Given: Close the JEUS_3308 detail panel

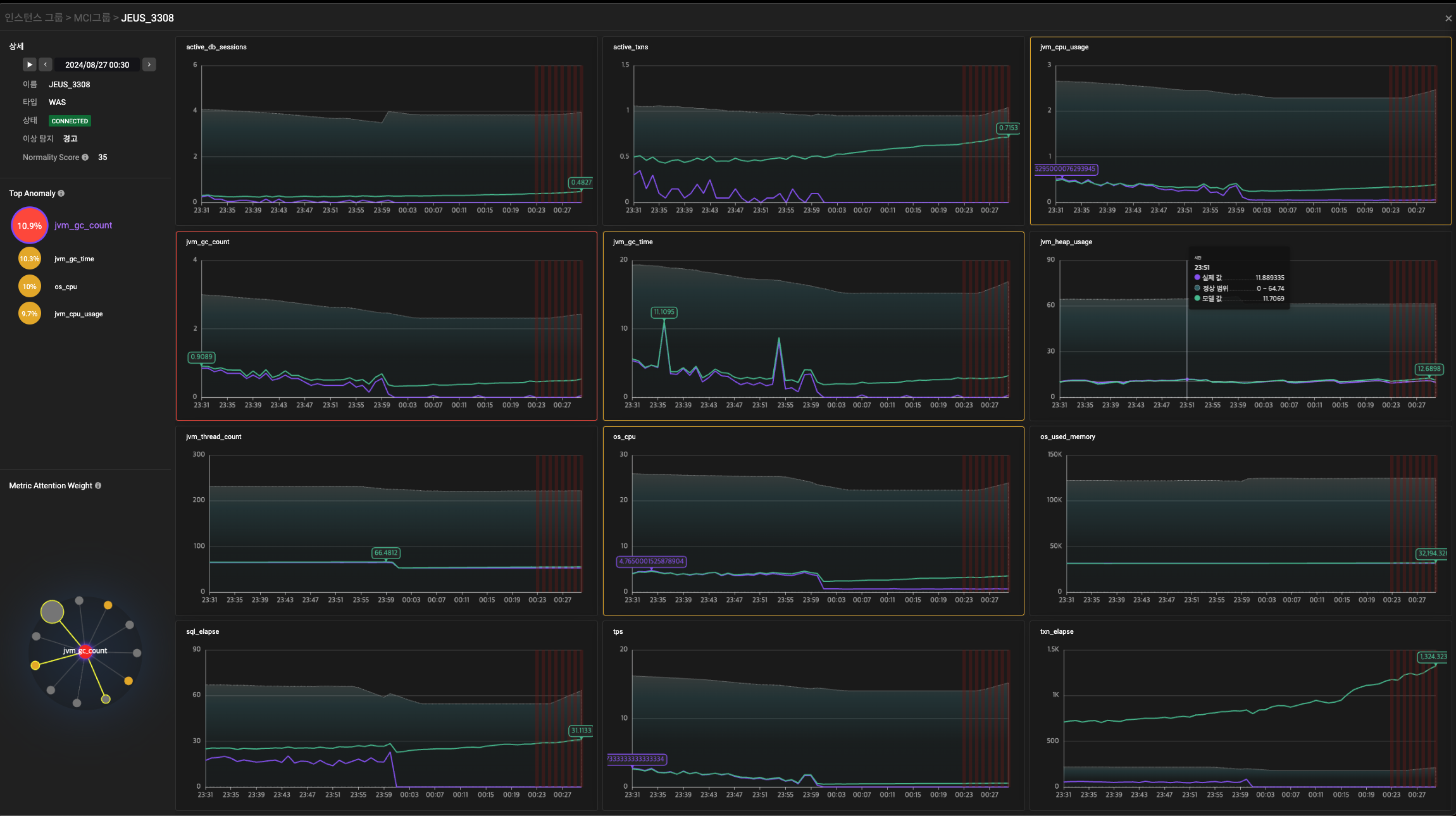Looking at the screenshot, I should 1448,18.
